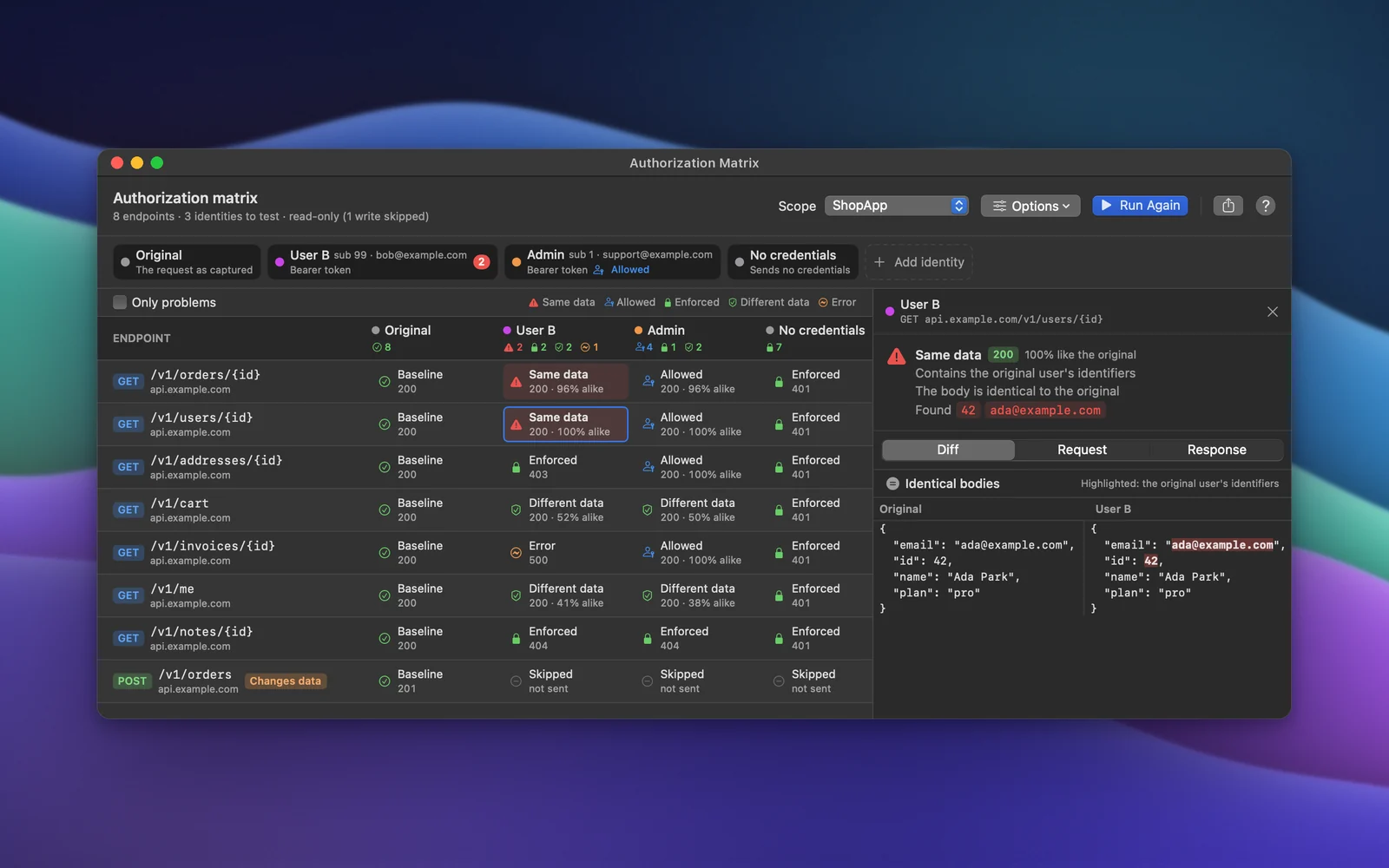Select the Original identity card

pyautogui.click(x=187, y=262)
